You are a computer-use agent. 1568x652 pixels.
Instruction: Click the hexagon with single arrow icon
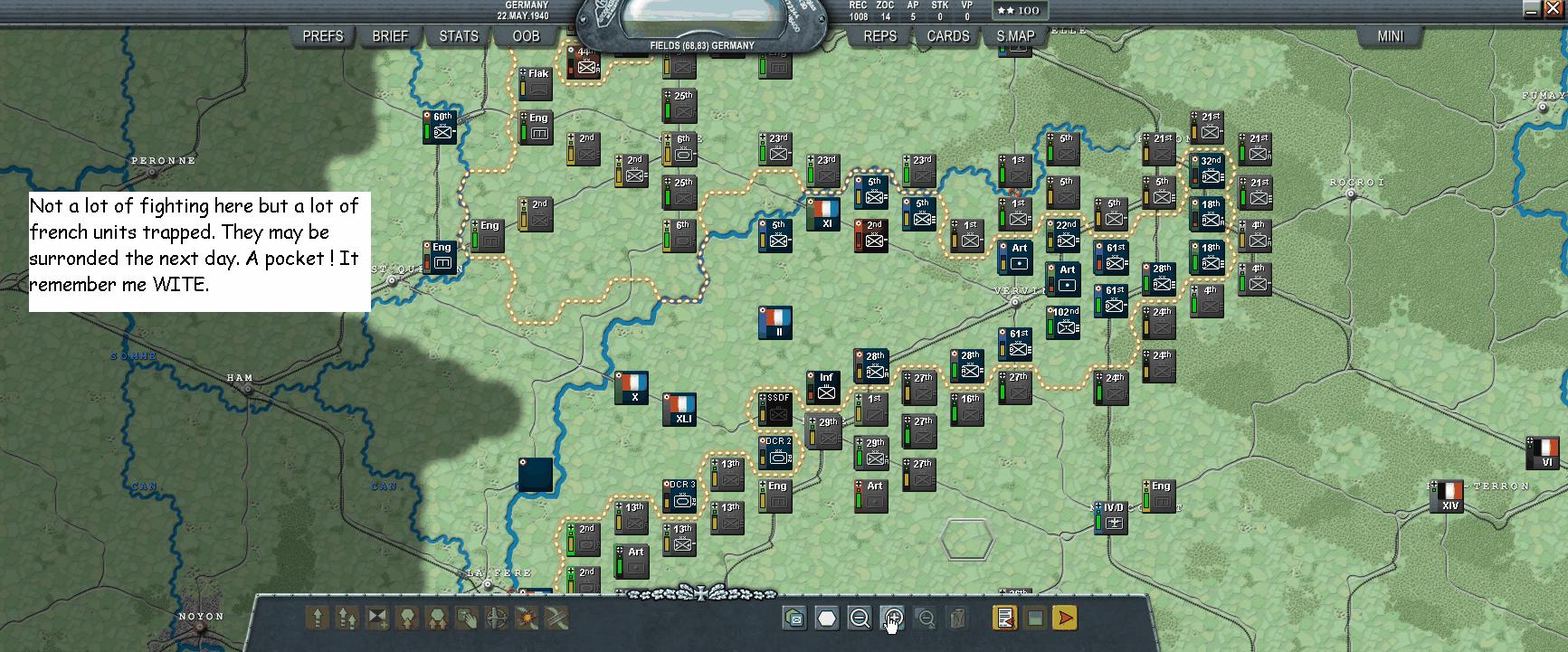(x=407, y=618)
